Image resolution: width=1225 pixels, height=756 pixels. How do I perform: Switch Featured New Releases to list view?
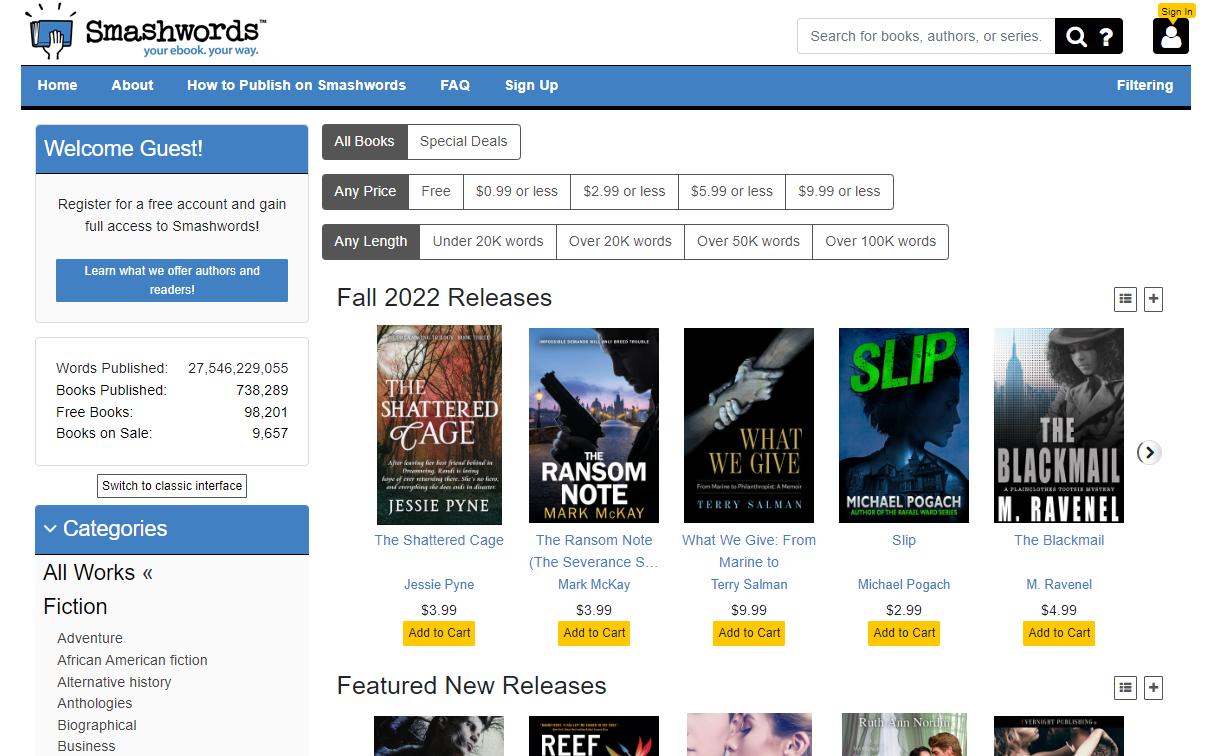pos(1126,687)
